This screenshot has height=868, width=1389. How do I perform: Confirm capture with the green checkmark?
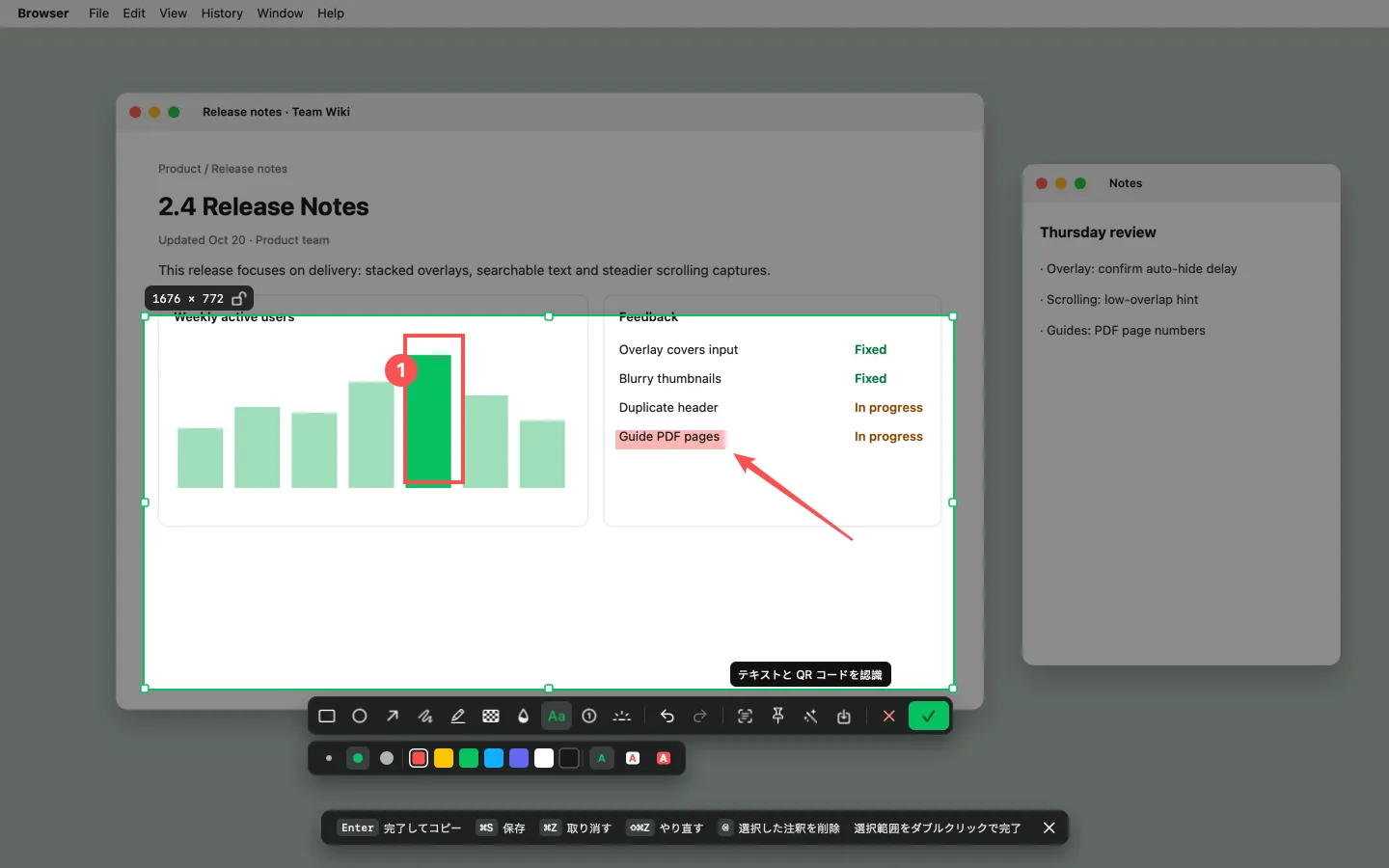(x=929, y=717)
